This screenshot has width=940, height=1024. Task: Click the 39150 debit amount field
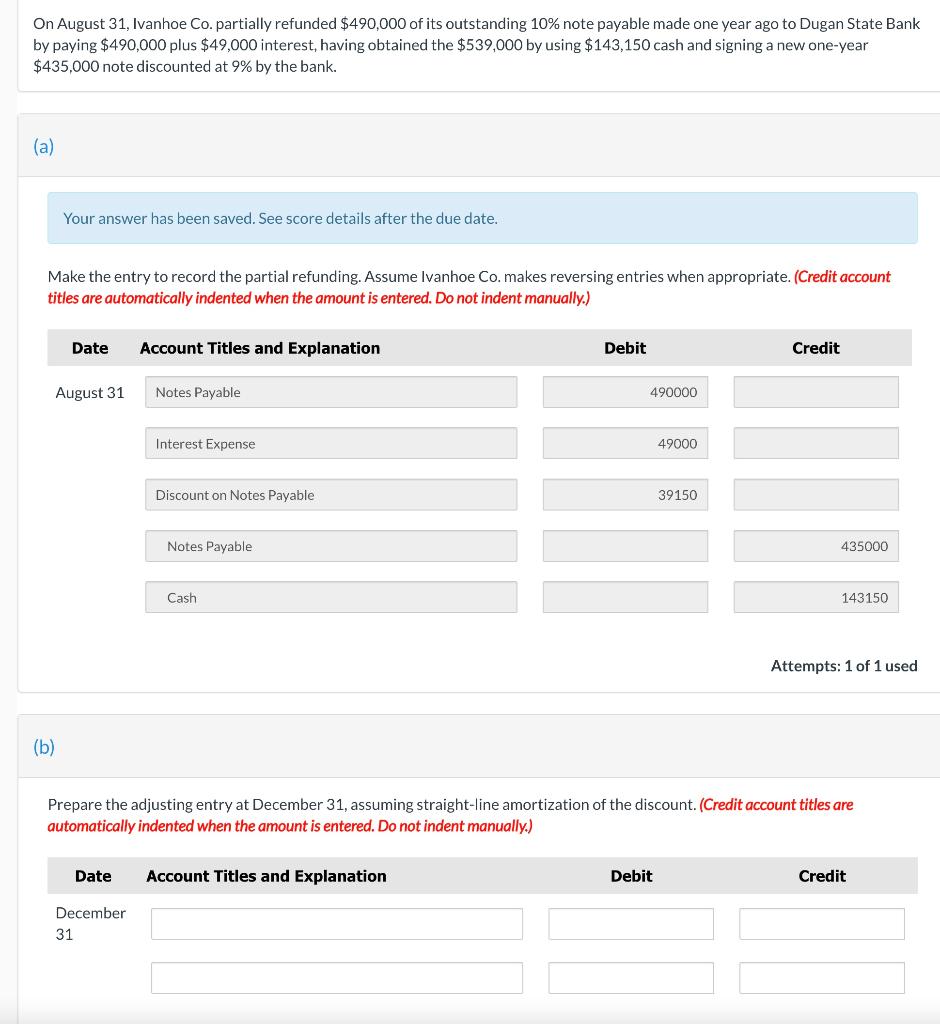[x=624, y=494]
